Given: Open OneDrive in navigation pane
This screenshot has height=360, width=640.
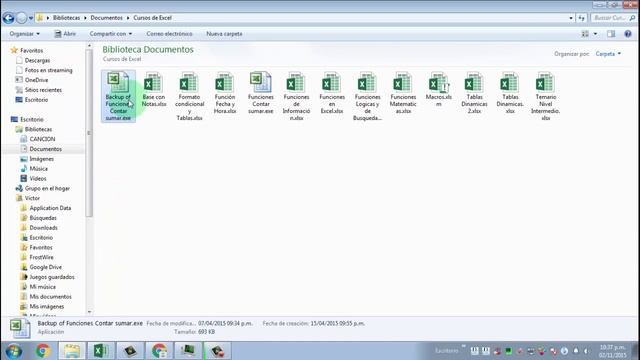Looking at the screenshot, I should coord(36,80).
